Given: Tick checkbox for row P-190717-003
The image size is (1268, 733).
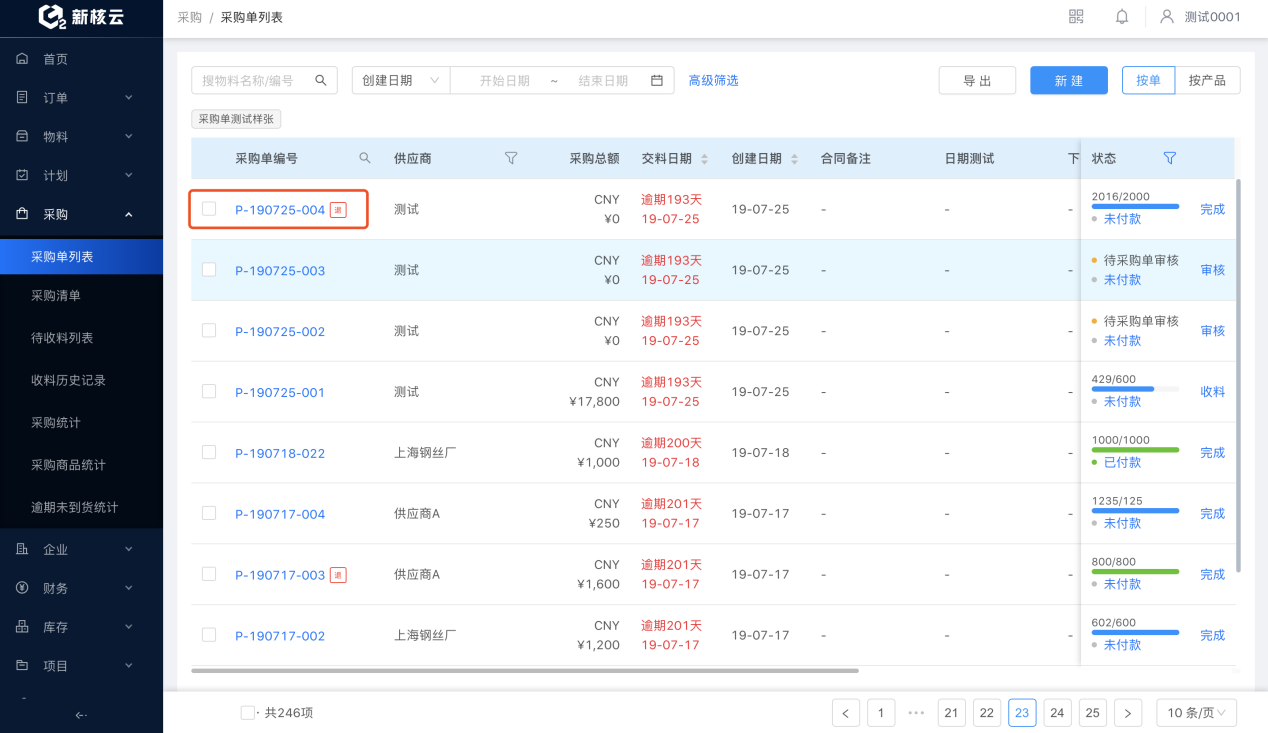Looking at the screenshot, I should pyautogui.click(x=209, y=574).
